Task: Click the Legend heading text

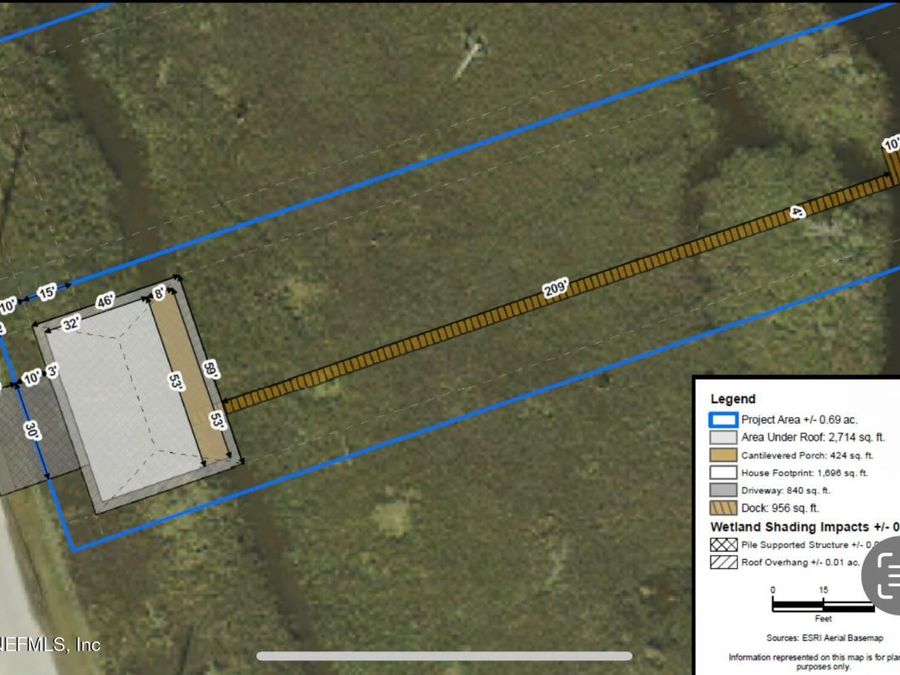Action: 733,399
